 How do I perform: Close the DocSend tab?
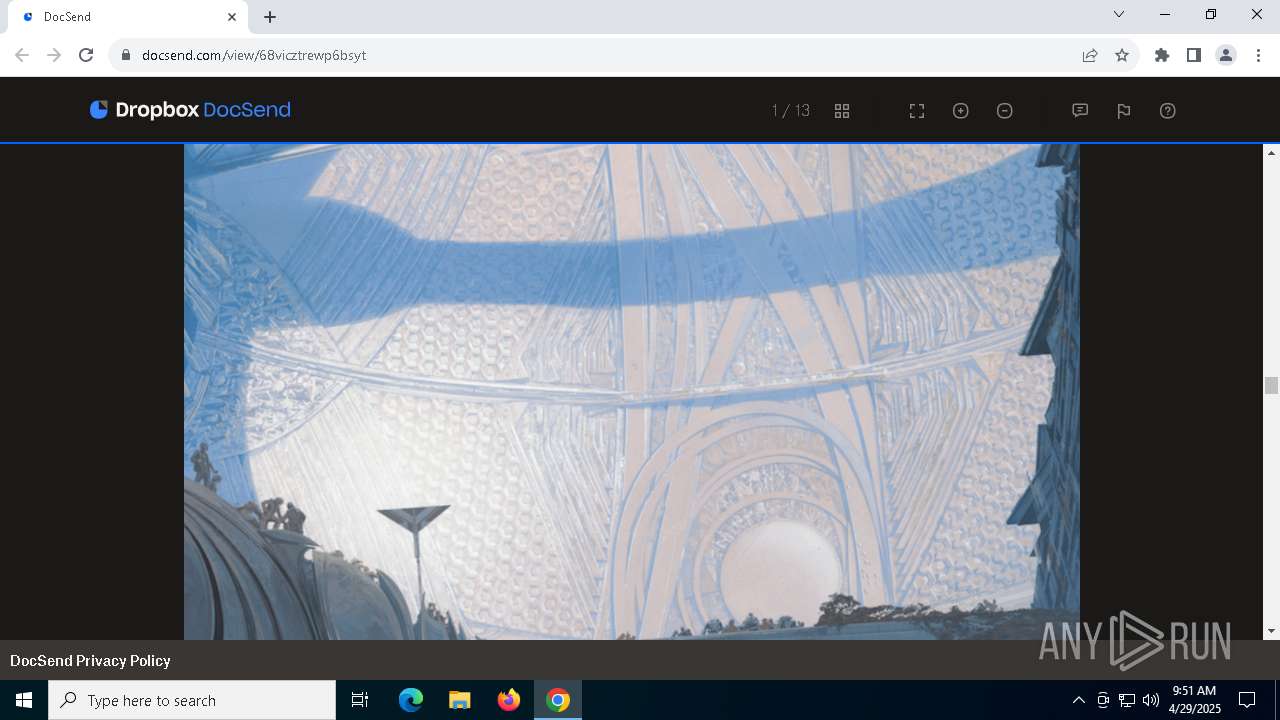232,17
